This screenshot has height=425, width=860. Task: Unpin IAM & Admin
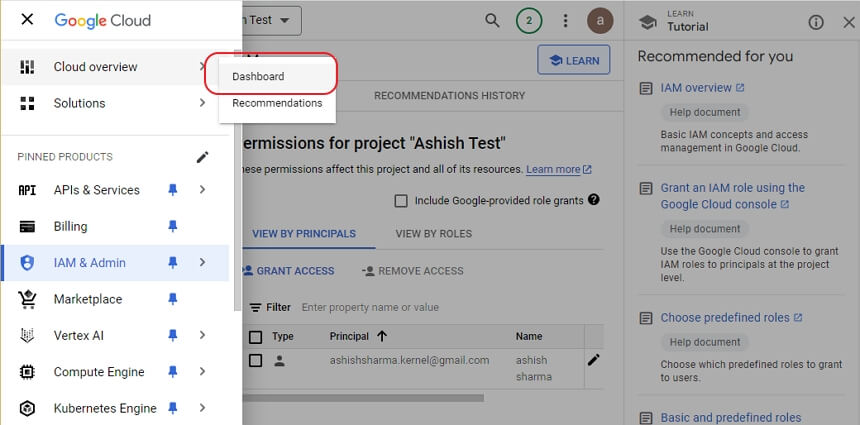click(173, 263)
